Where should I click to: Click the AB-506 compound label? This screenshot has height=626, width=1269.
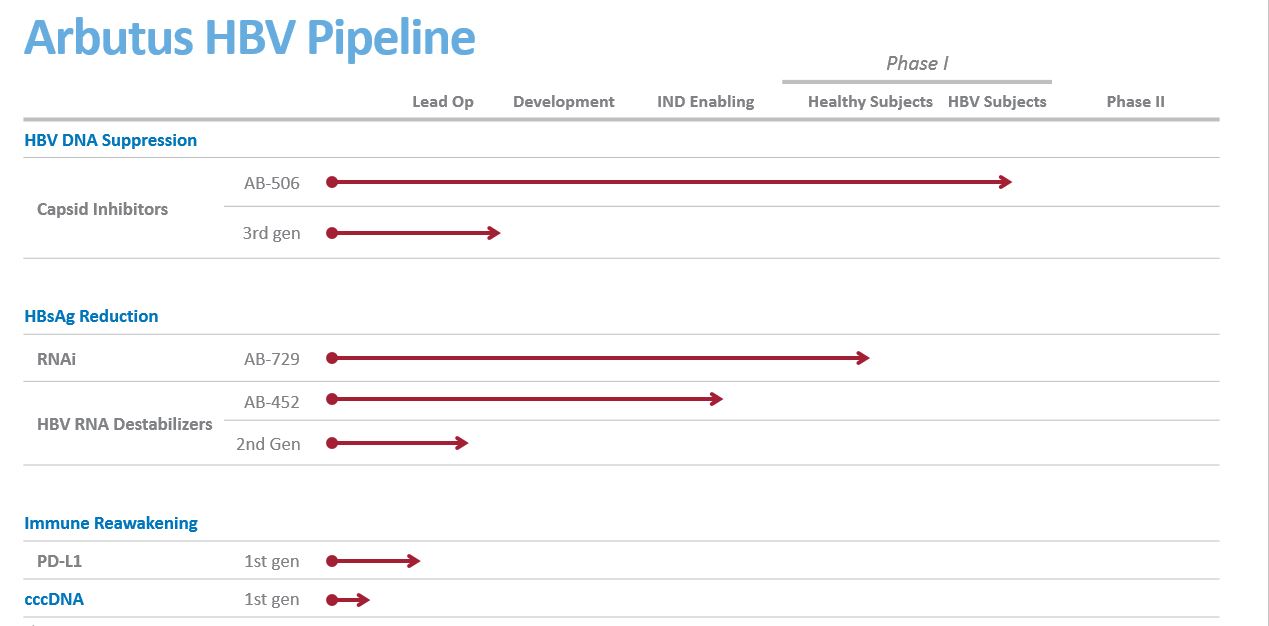[272, 183]
